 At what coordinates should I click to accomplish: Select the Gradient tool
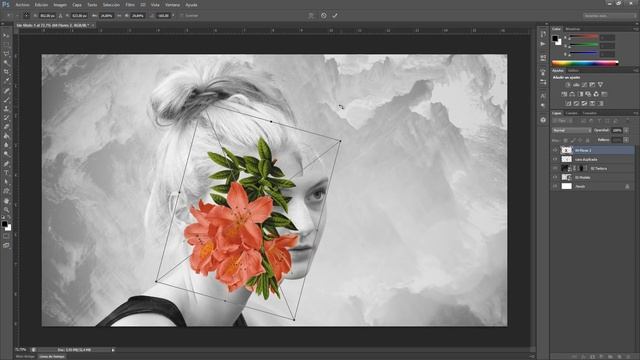6,136
